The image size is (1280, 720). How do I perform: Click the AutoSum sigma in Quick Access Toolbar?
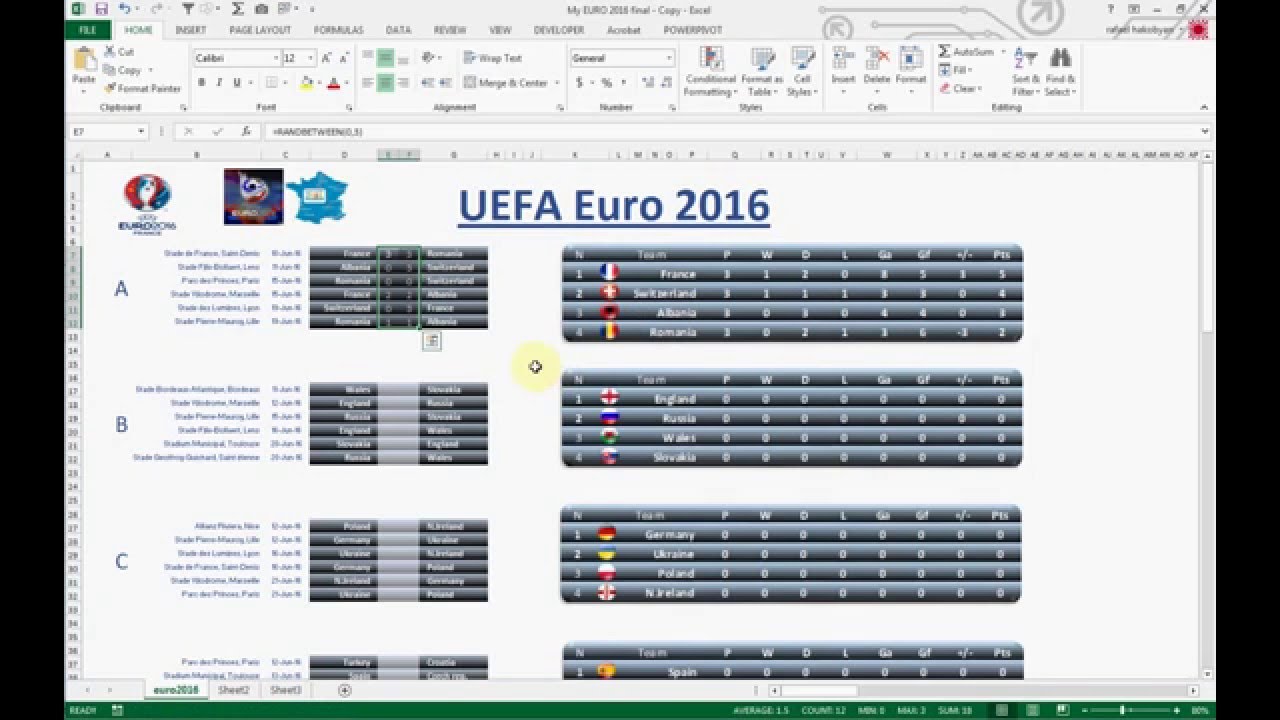pos(238,9)
